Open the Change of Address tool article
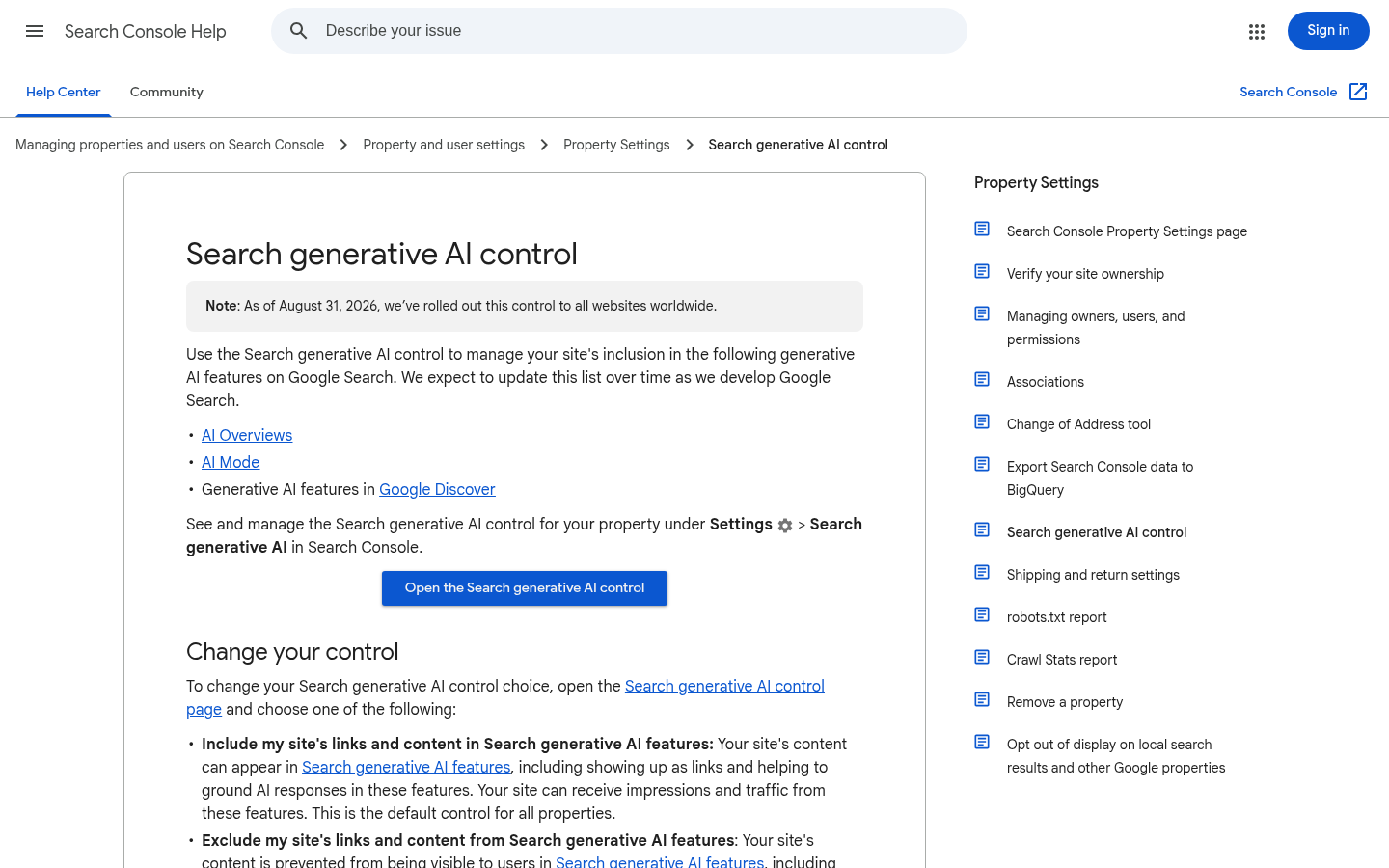Screen dimensions: 1389x868 [1078, 424]
